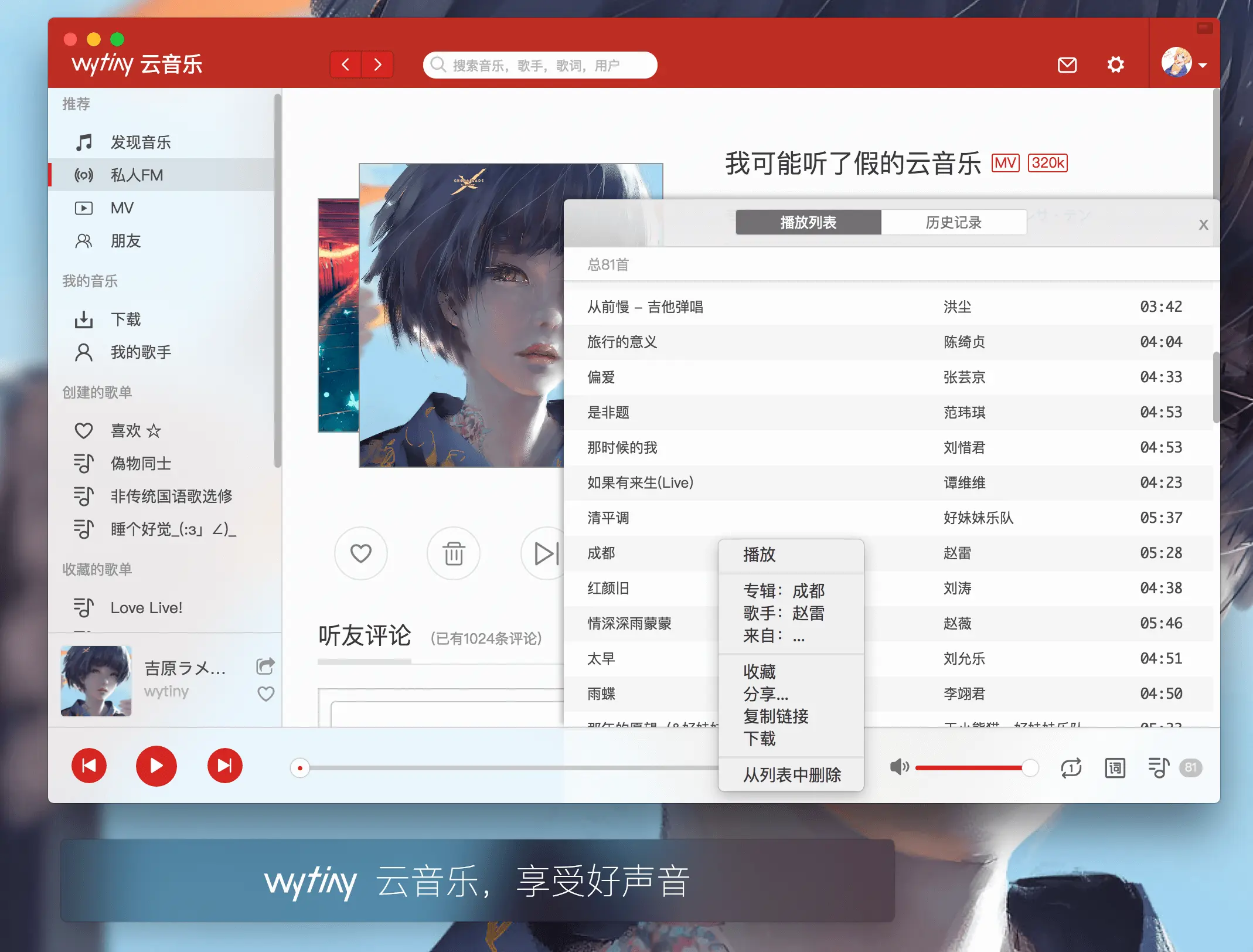Click the MV badge next to the song title
Screen dimensions: 1253x952
(1005, 162)
